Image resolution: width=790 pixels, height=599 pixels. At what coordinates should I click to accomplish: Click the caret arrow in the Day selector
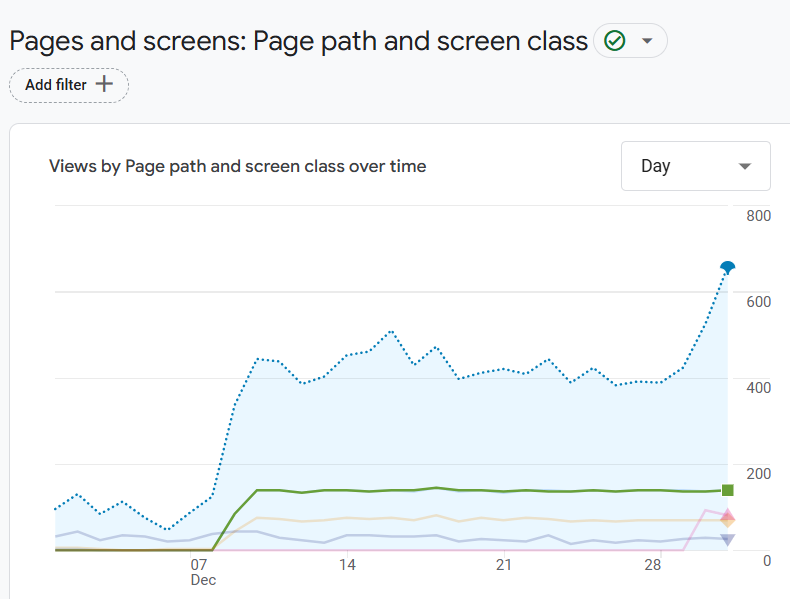[x=744, y=166]
